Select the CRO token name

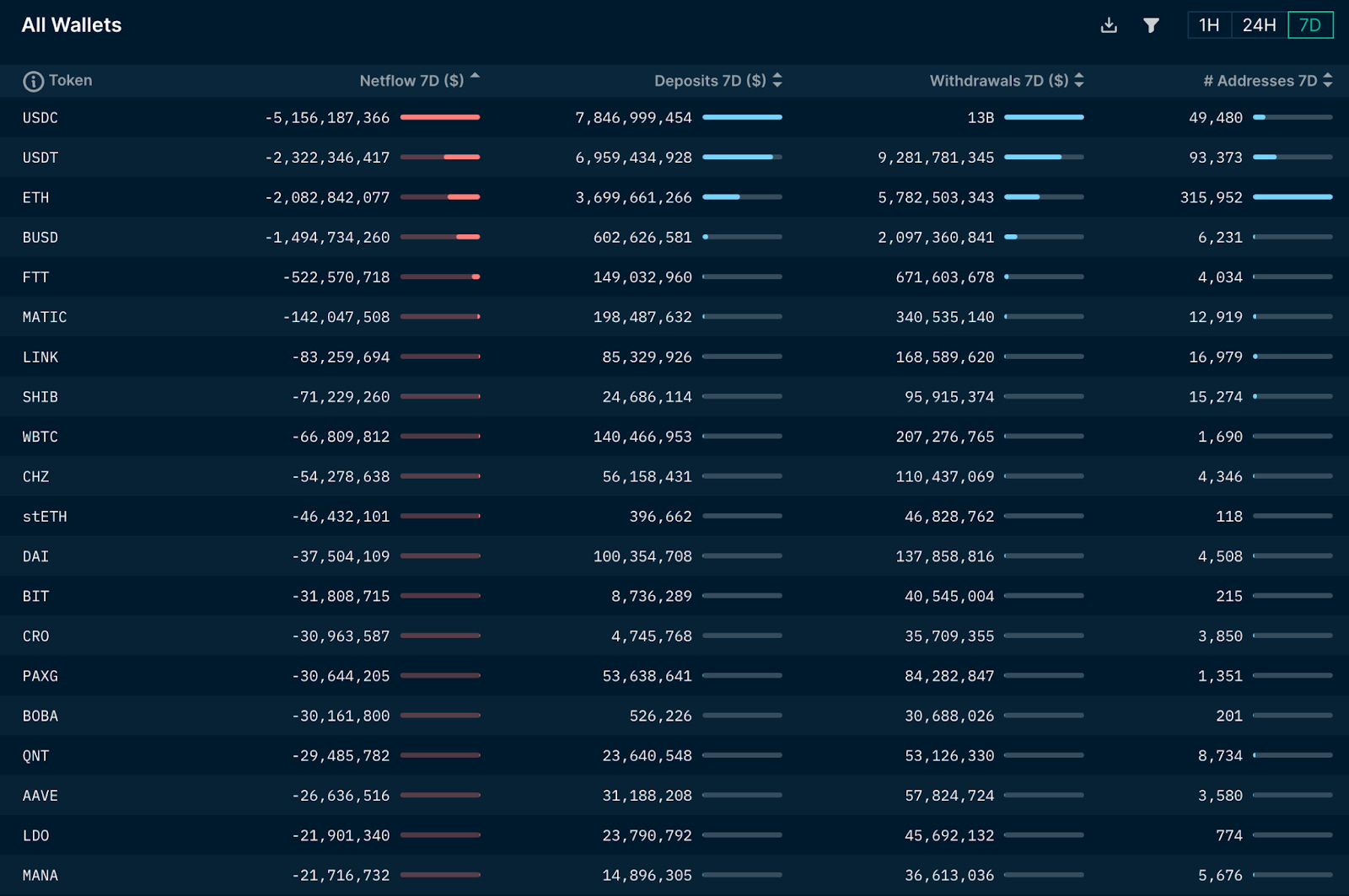[36, 636]
